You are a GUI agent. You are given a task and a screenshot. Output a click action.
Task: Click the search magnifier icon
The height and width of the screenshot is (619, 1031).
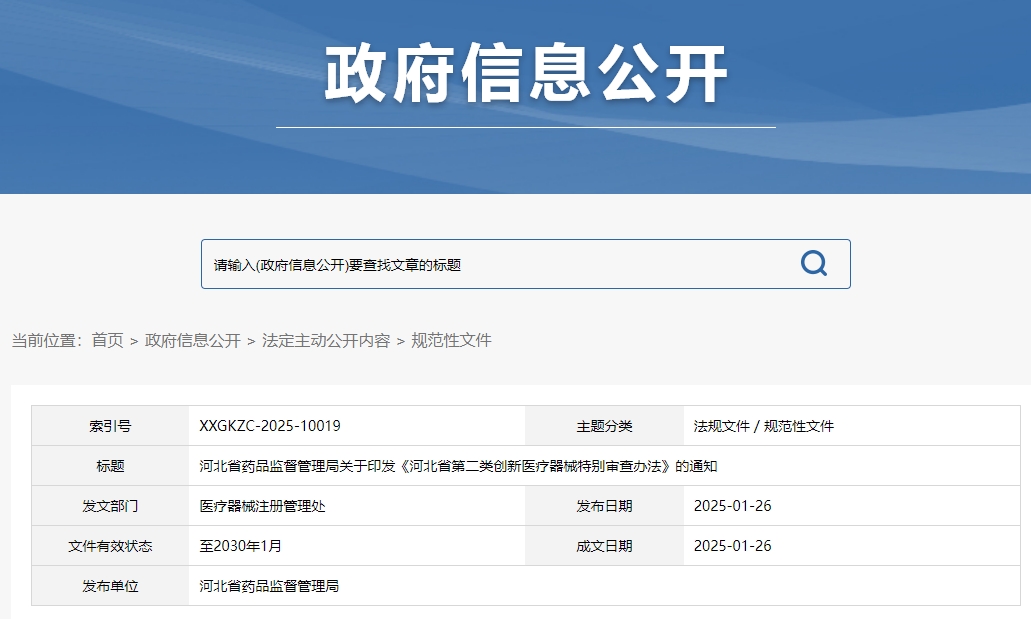(812, 263)
